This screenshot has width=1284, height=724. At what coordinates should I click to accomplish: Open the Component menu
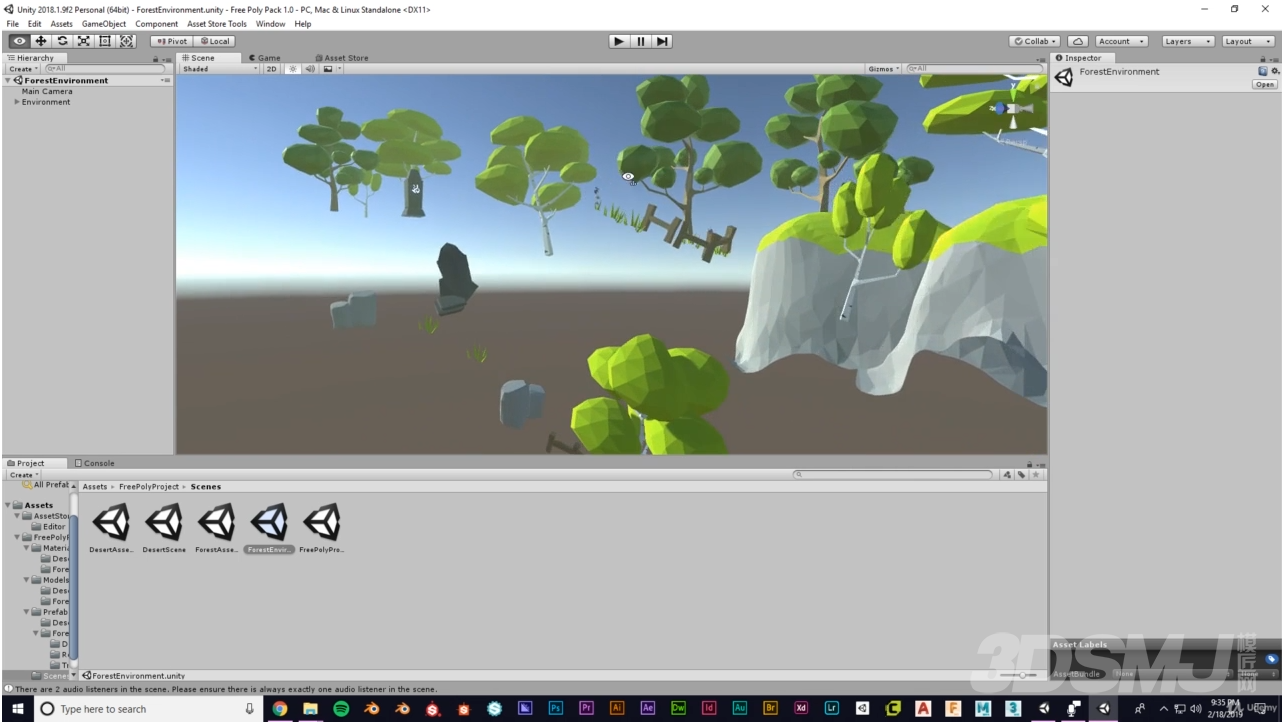pyautogui.click(x=156, y=24)
